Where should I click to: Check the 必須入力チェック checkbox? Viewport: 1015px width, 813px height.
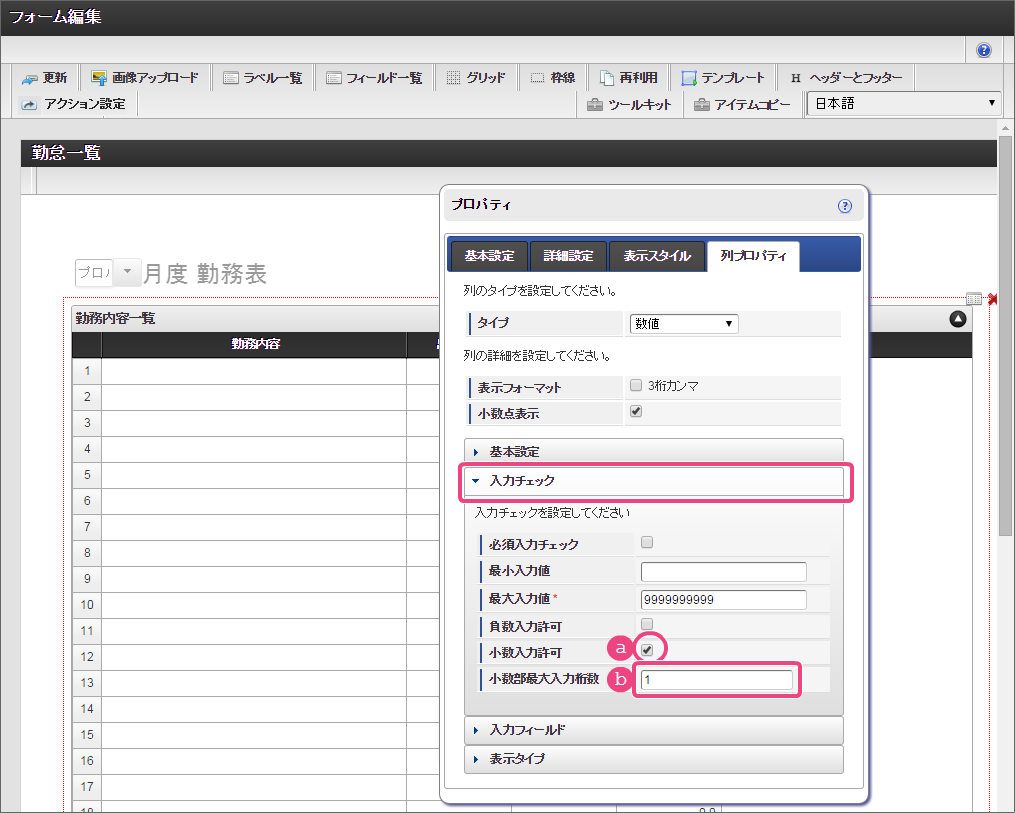(647, 543)
